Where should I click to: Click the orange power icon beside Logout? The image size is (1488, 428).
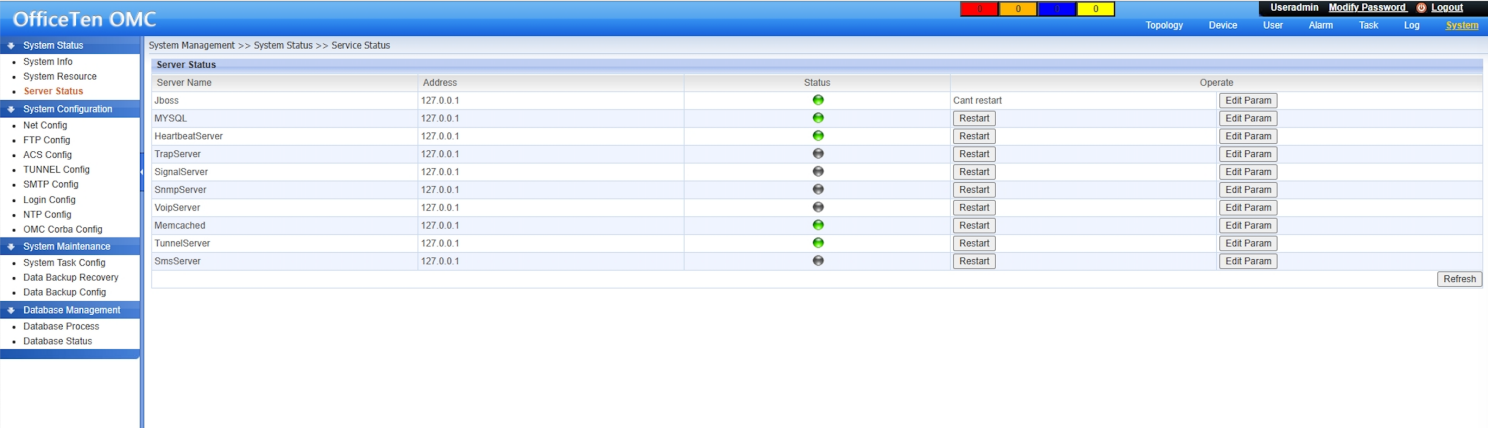point(1421,8)
